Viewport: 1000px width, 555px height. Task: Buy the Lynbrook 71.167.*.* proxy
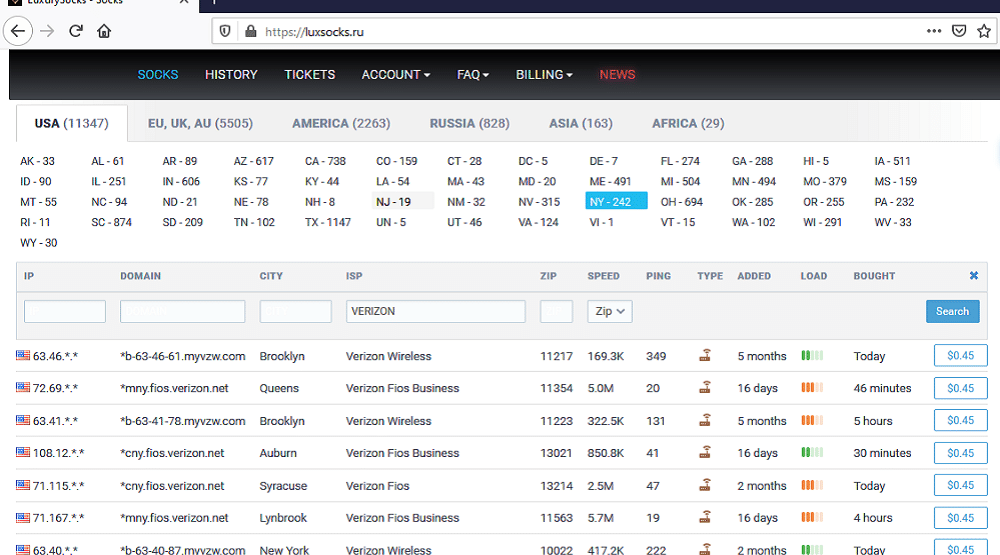(x=960, y=517)
